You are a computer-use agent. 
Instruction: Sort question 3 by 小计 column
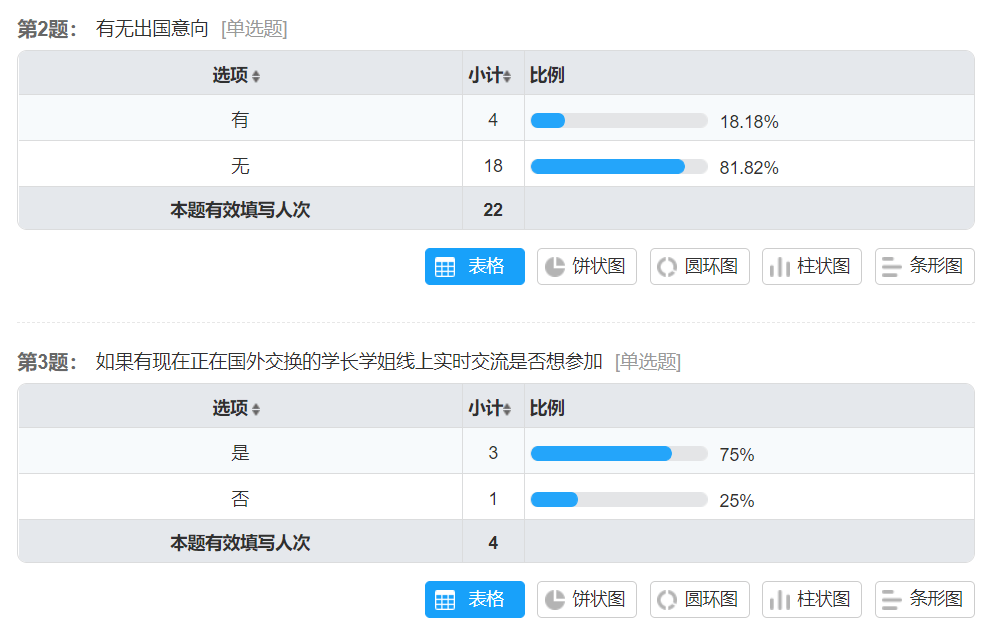coord(490,408)
